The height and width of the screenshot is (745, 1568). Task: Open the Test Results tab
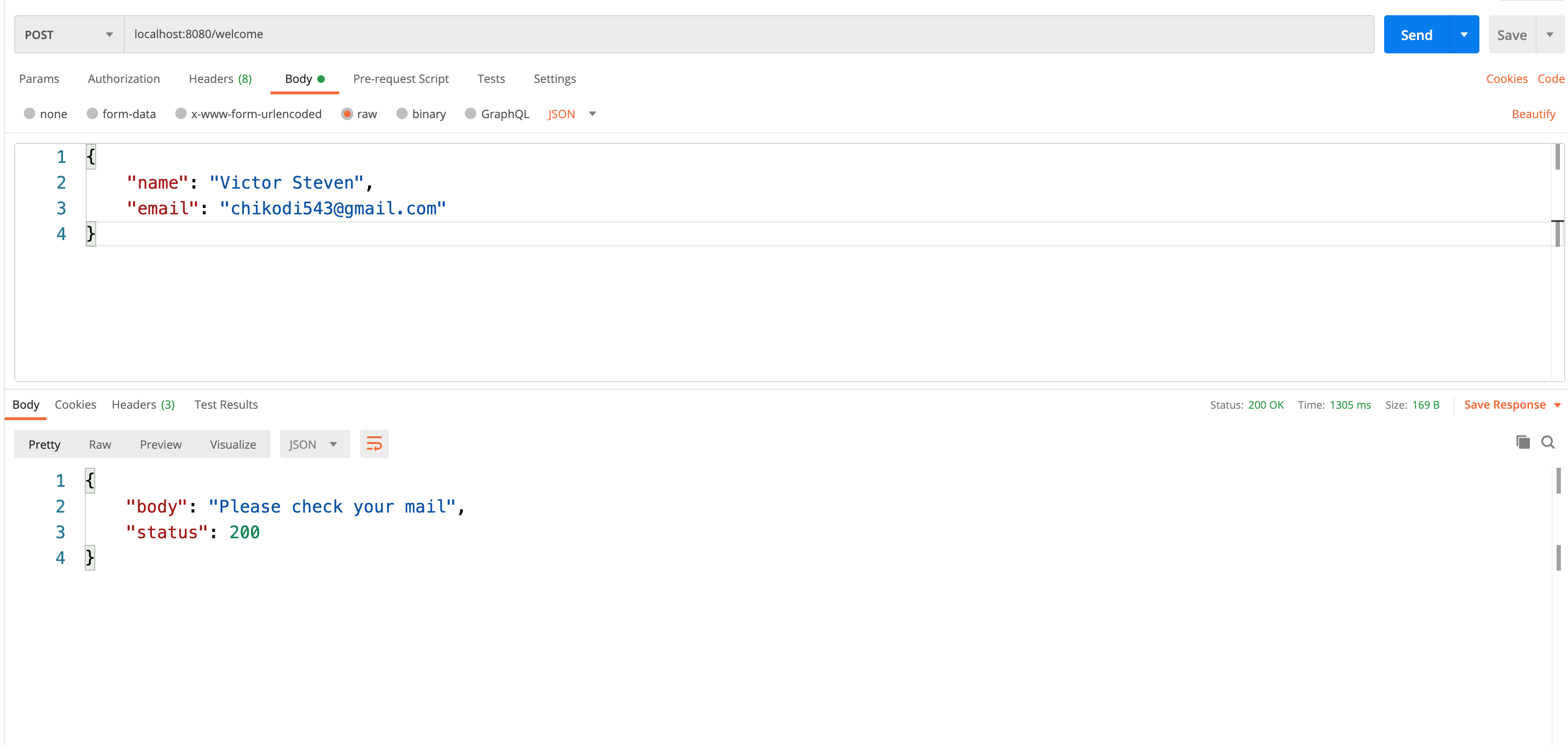click(x=226, y=405)
